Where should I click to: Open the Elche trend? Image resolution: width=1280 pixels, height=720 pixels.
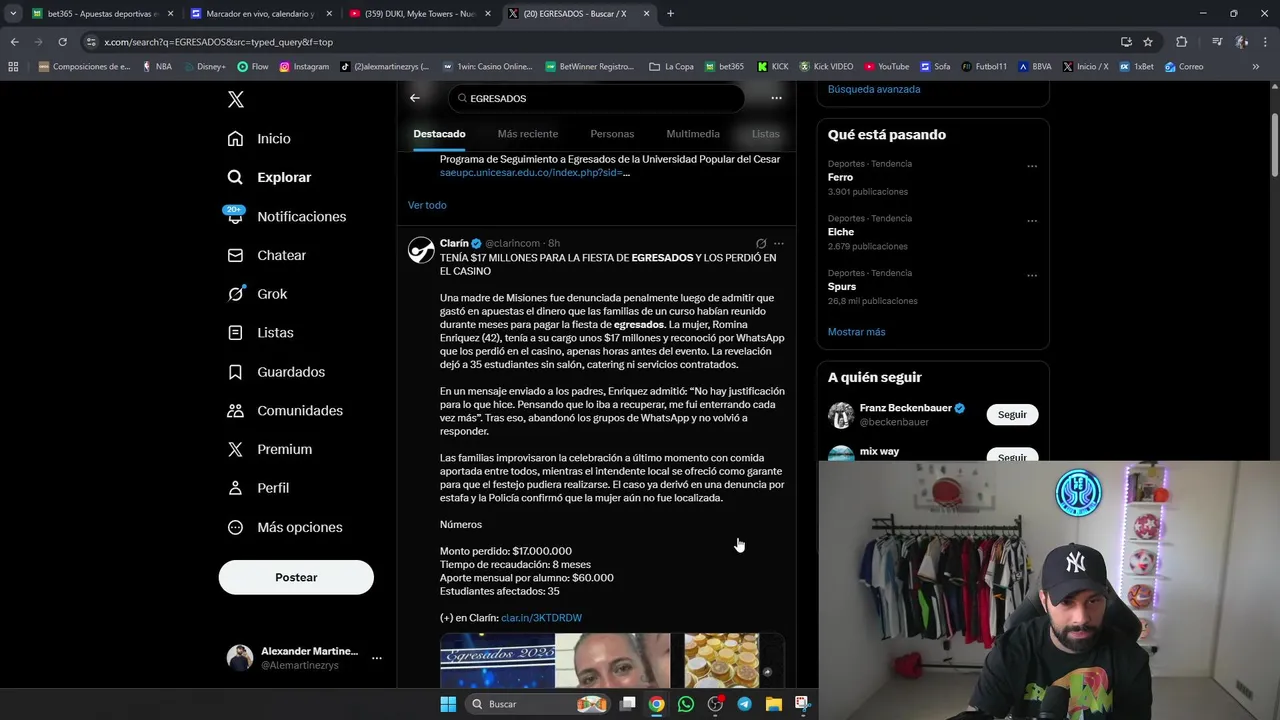[x=841, y=232]
